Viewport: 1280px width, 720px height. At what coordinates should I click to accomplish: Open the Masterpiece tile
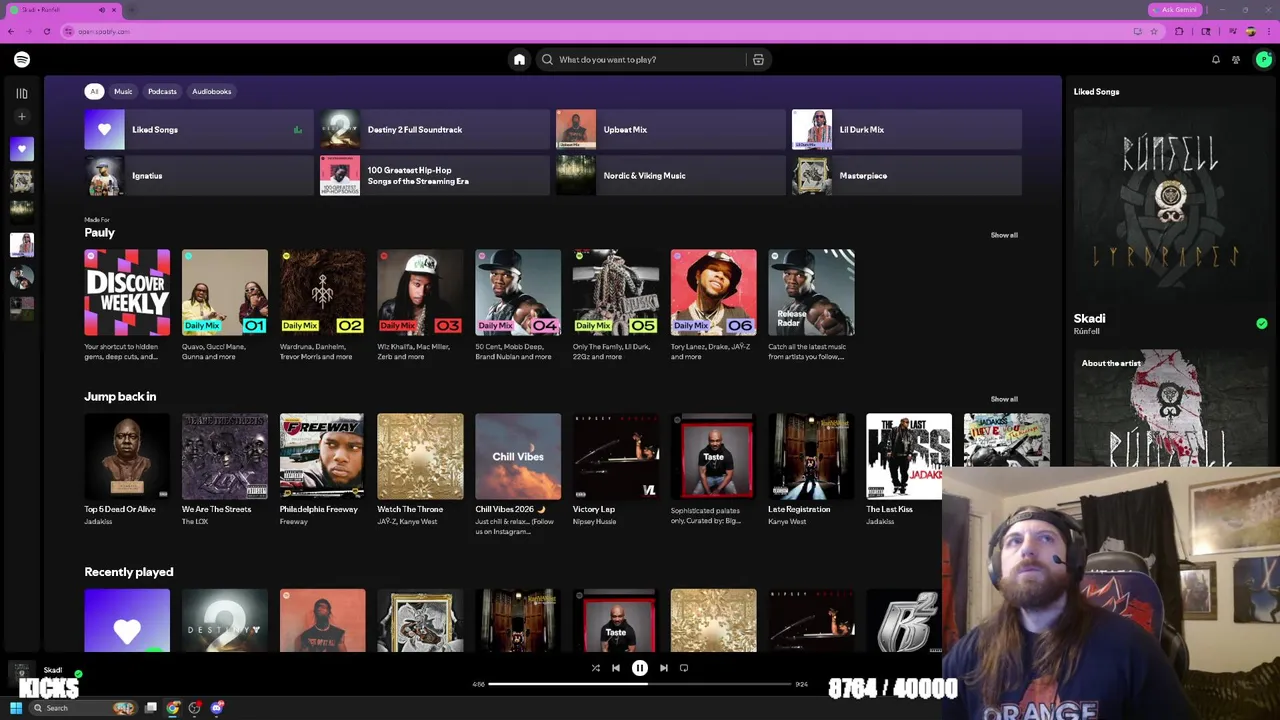tap(906, 176)
